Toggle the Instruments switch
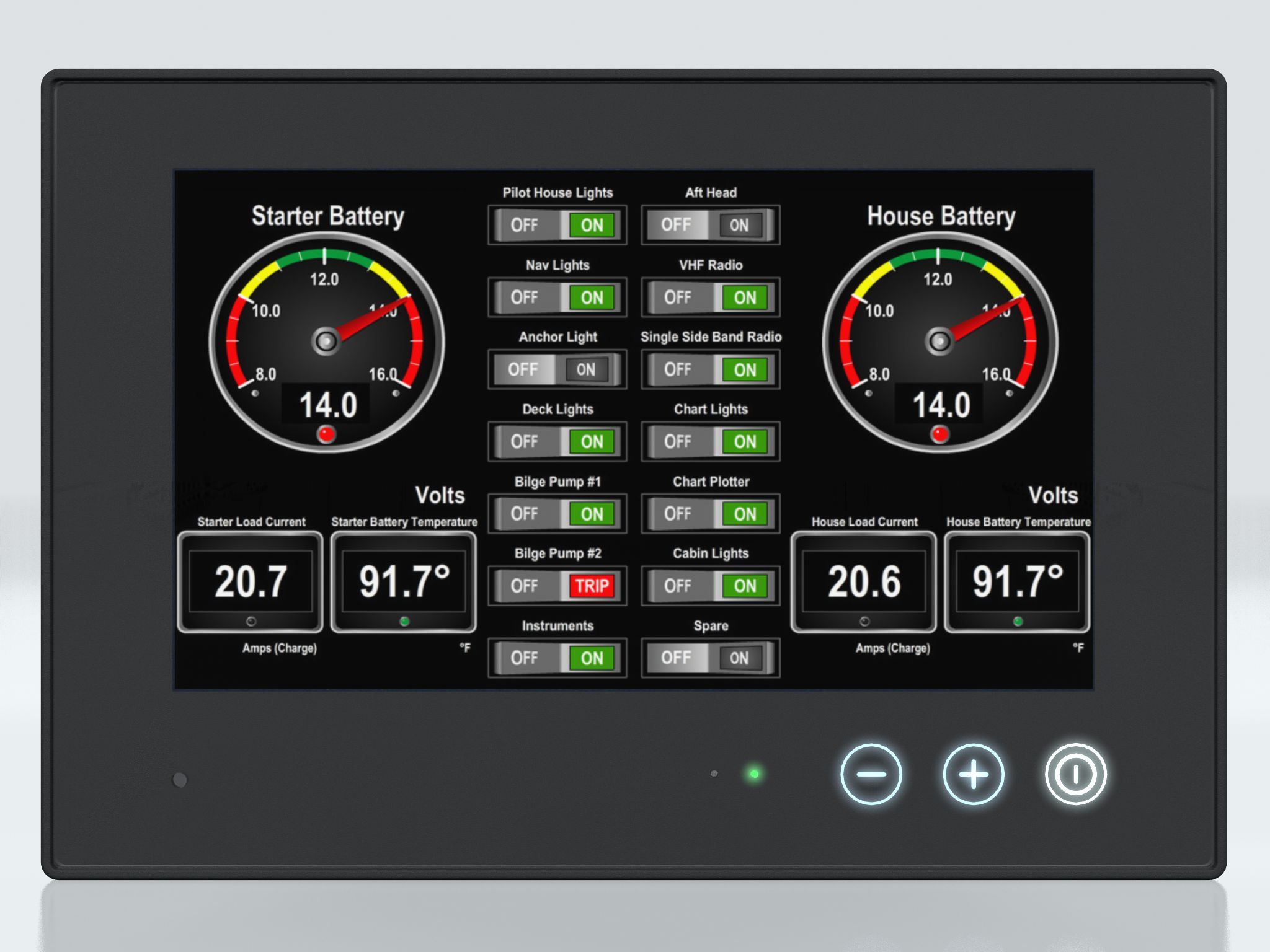The height and width of the screenshot is (952, 1270). click(557, 658)
